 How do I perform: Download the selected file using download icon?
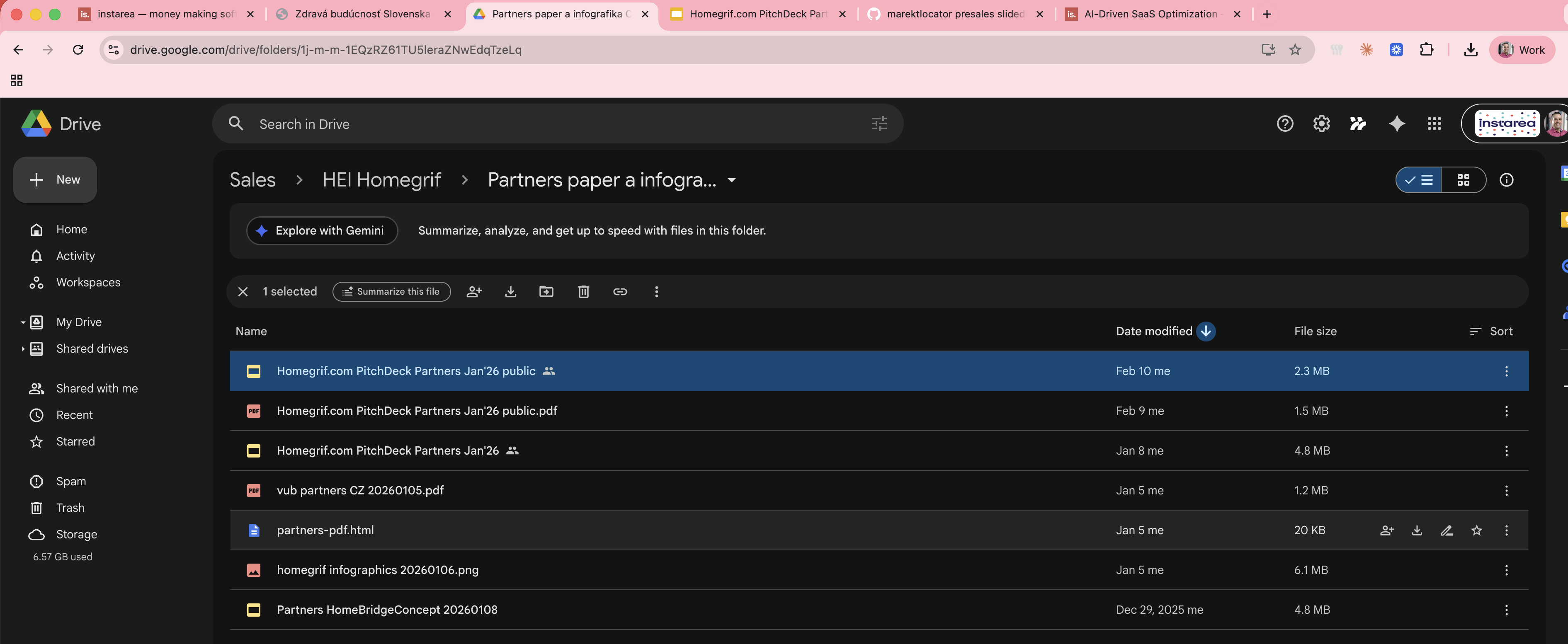coord(510,292)
